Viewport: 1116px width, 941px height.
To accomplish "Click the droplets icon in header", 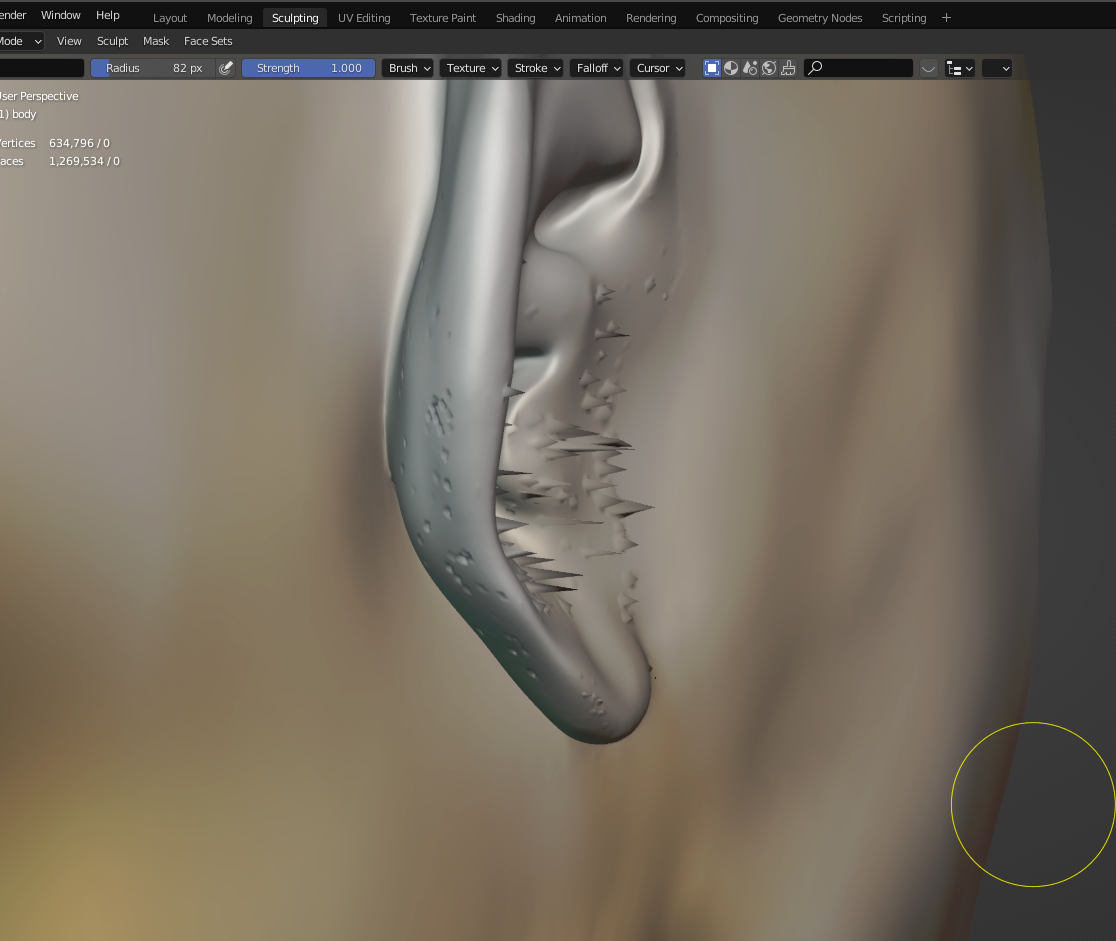I will (x=750, y=68).
